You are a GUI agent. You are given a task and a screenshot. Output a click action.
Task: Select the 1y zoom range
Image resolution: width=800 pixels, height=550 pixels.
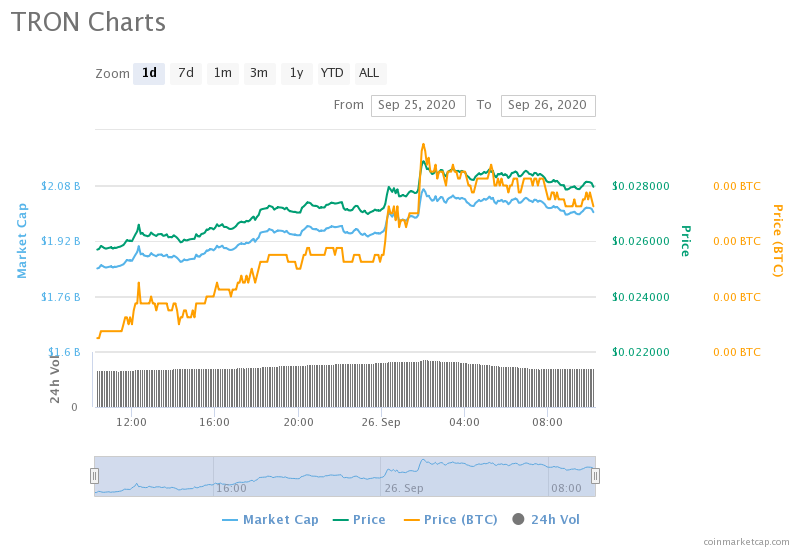pos(296,73)
